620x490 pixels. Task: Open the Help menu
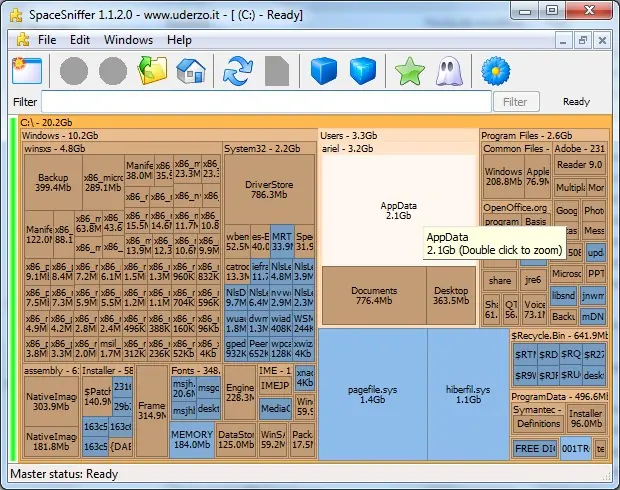pyautogui.click(x=179, y=40)
